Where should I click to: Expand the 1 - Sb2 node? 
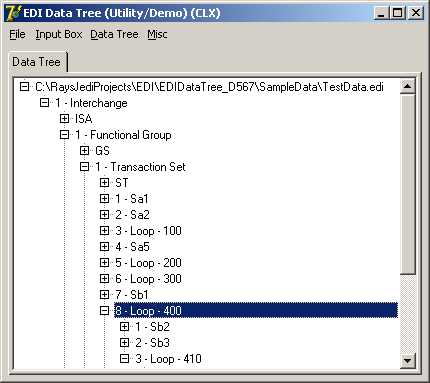coord(124,327)
